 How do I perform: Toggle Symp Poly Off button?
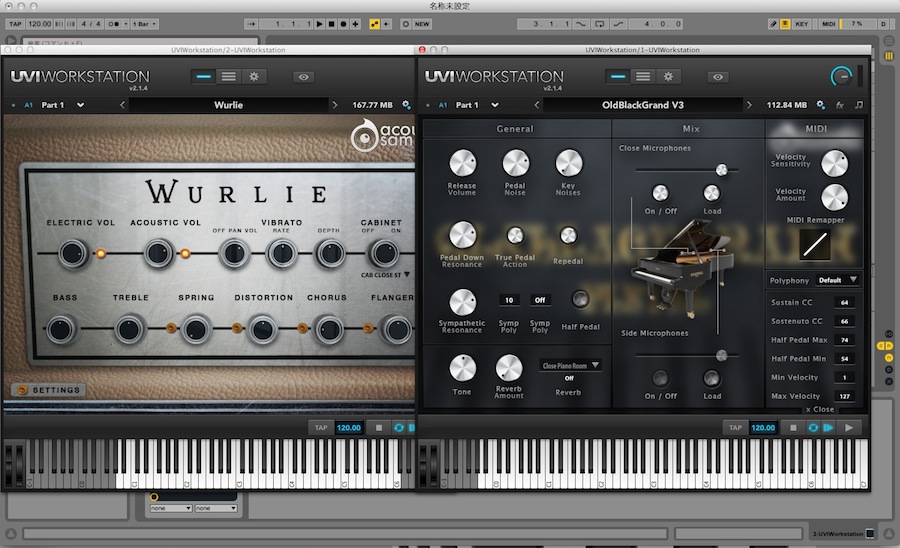click(x=540, y=300)
